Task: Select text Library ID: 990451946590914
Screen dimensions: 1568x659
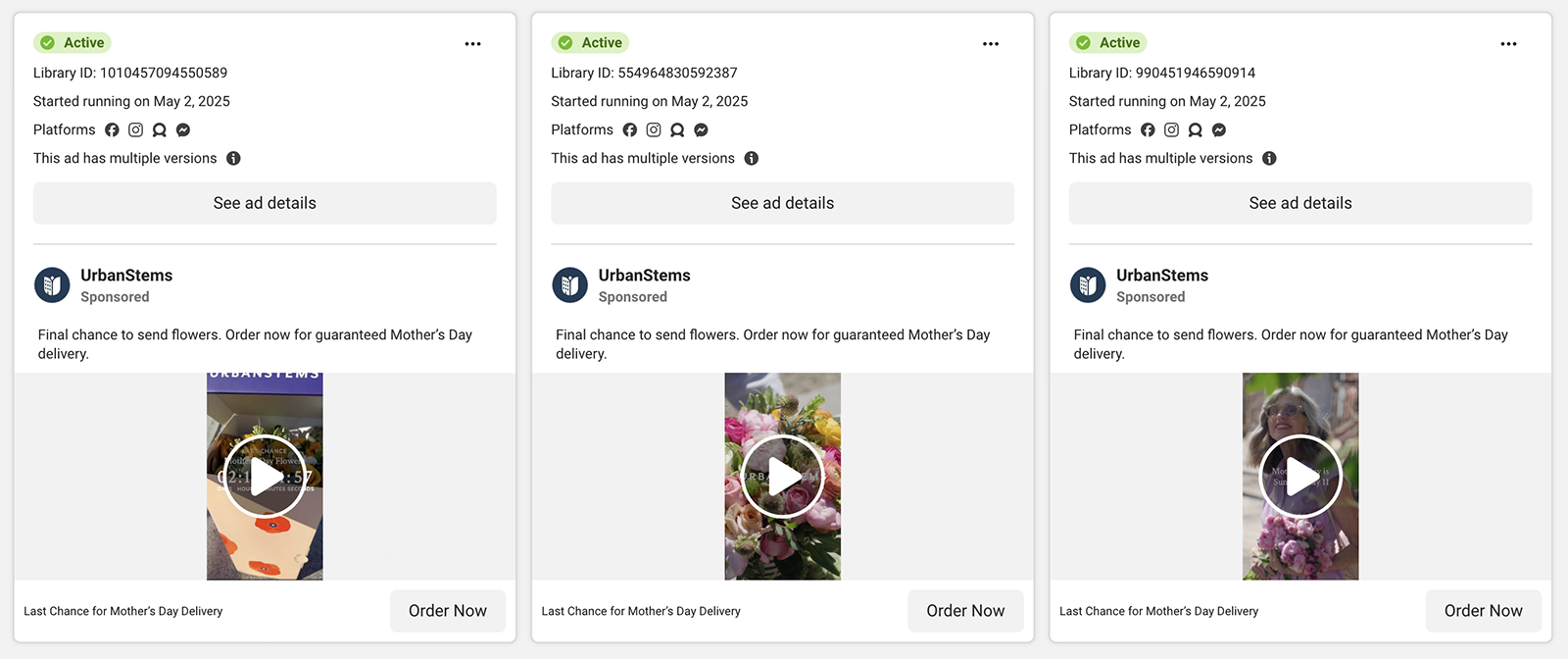Action: (x=1162, y=73)
